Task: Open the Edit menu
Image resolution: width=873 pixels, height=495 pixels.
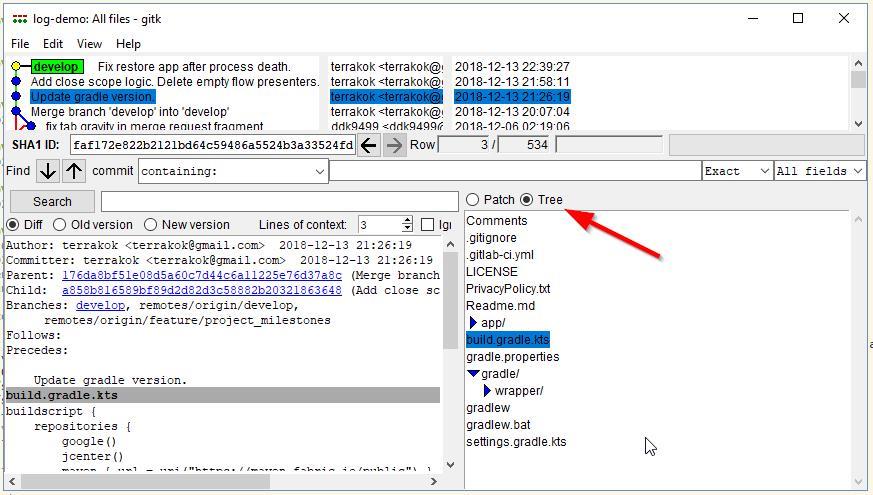Action: (x=53, y=44)
